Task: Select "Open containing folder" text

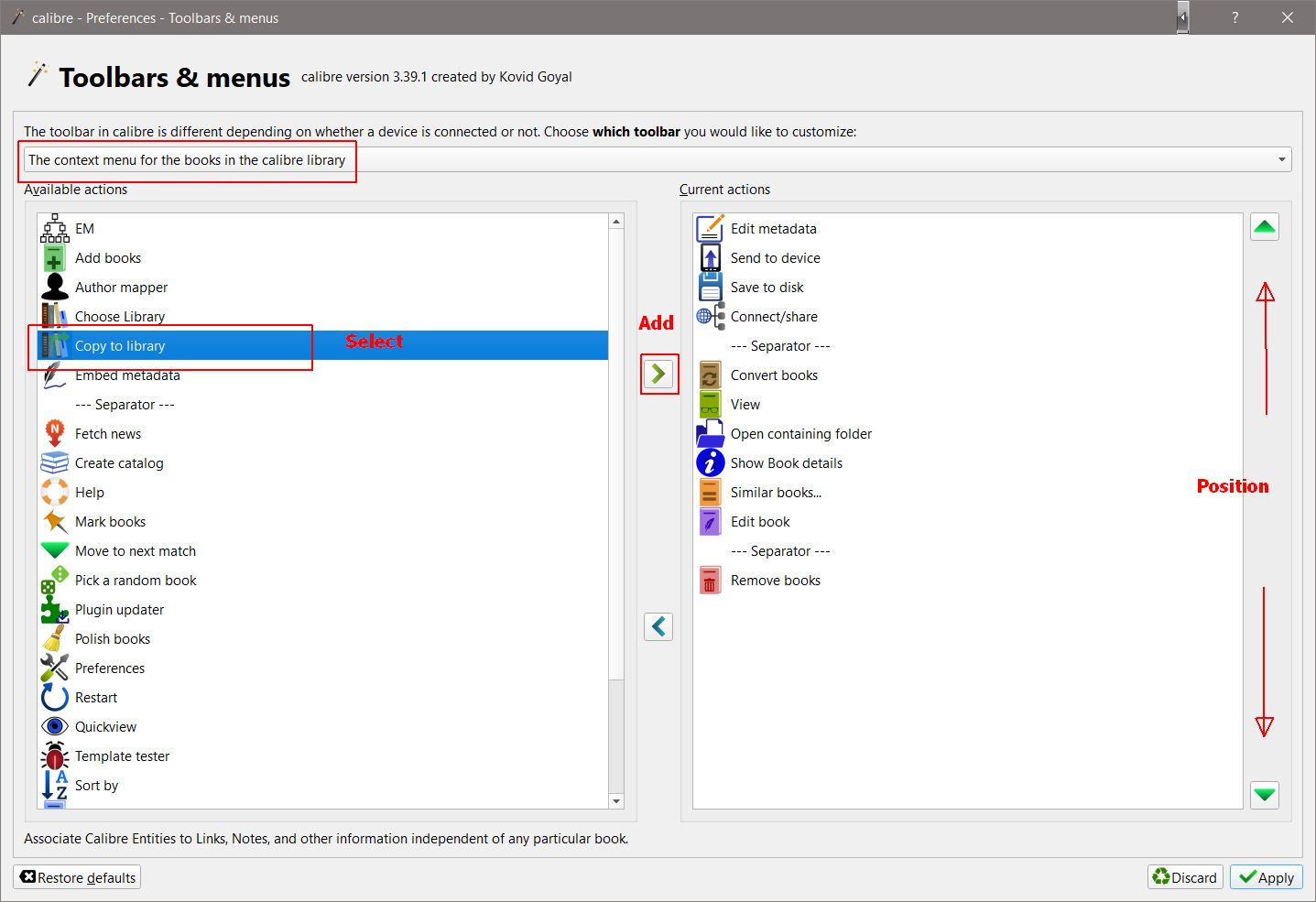Action: tap(801, 433)
